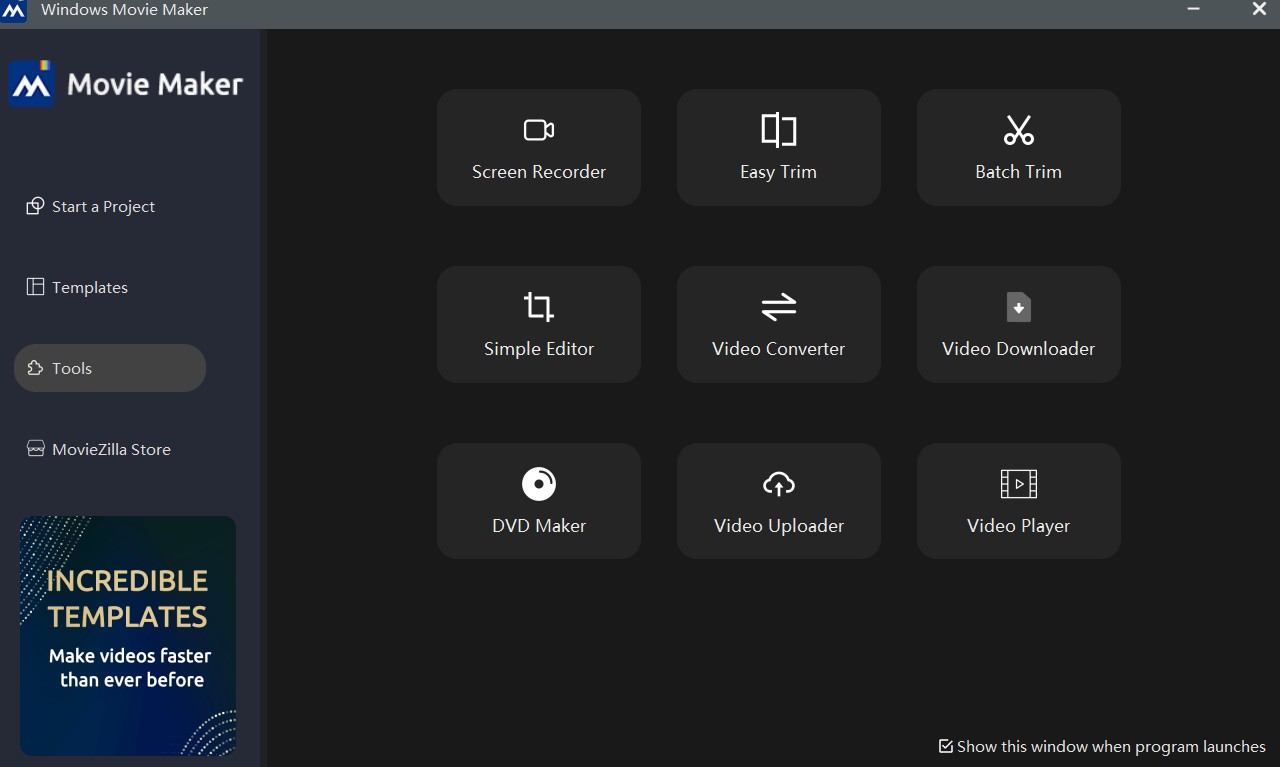
Task: Click the Video Converter arrows icon
Action: pyautogui.click(x=778, y=307)
